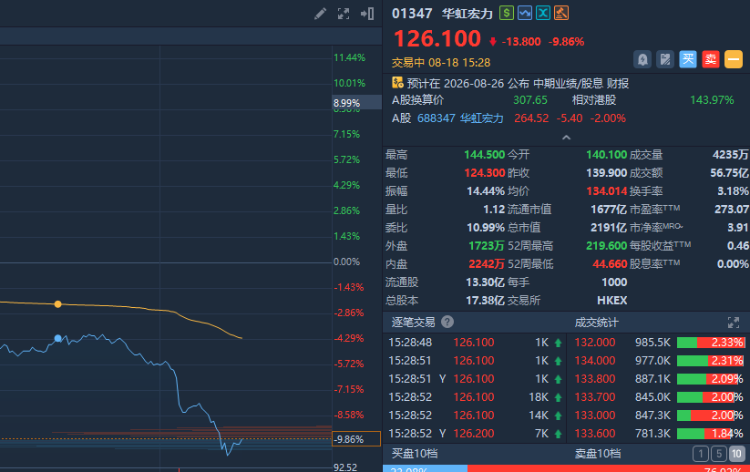Select 1-level order book depth
Screen dimensions: 750x472
[x=701, y=453]
